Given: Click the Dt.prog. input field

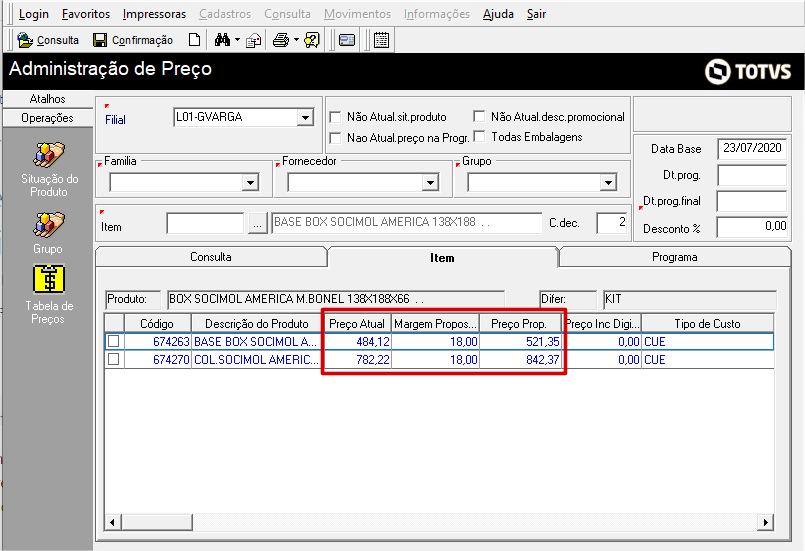Looking at the screenshot, I should tap(752, 175).
